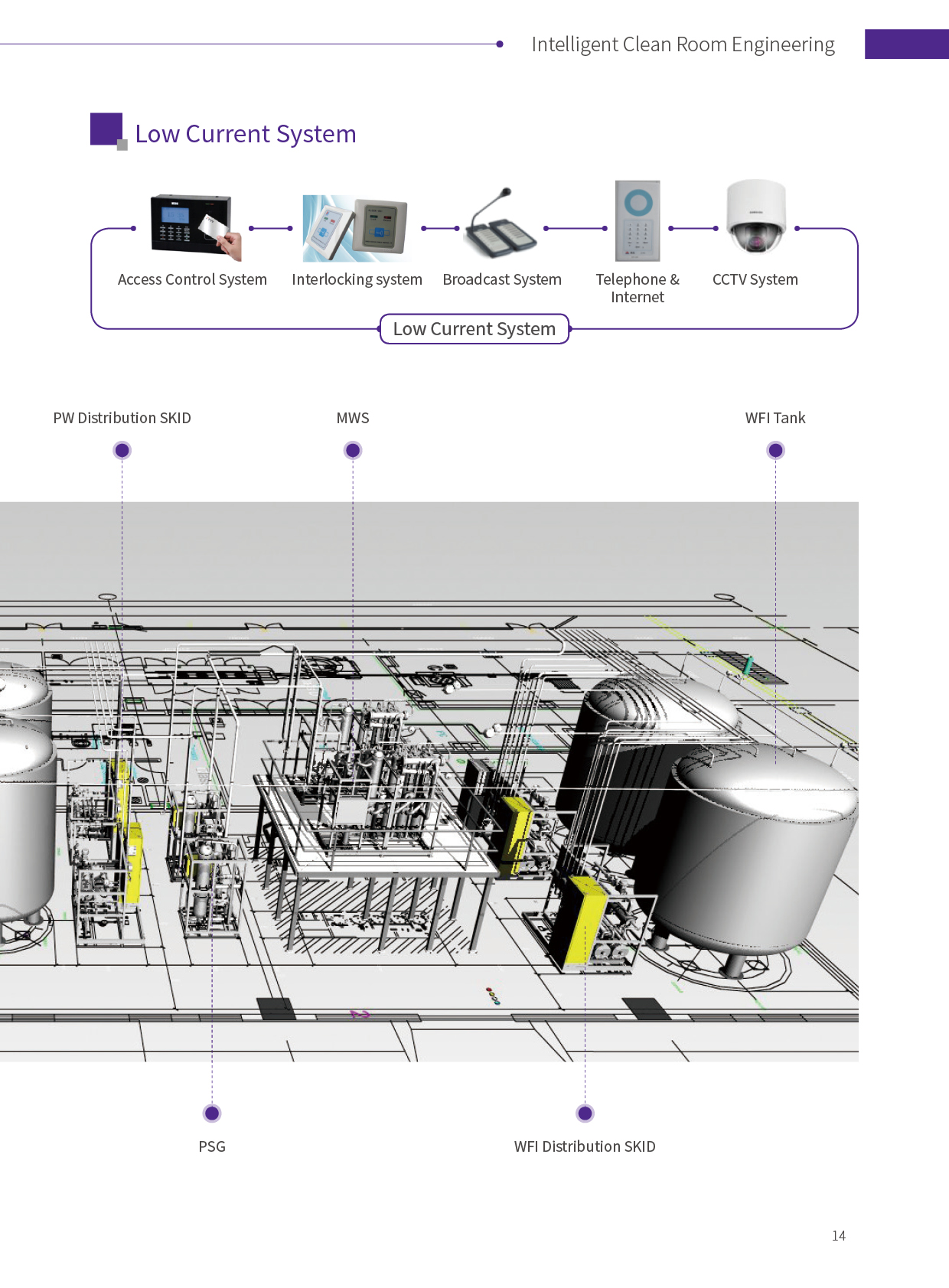Click the CCTV System caption text
This screenshot has width=949, height=1288.
[x=755, y=279]
